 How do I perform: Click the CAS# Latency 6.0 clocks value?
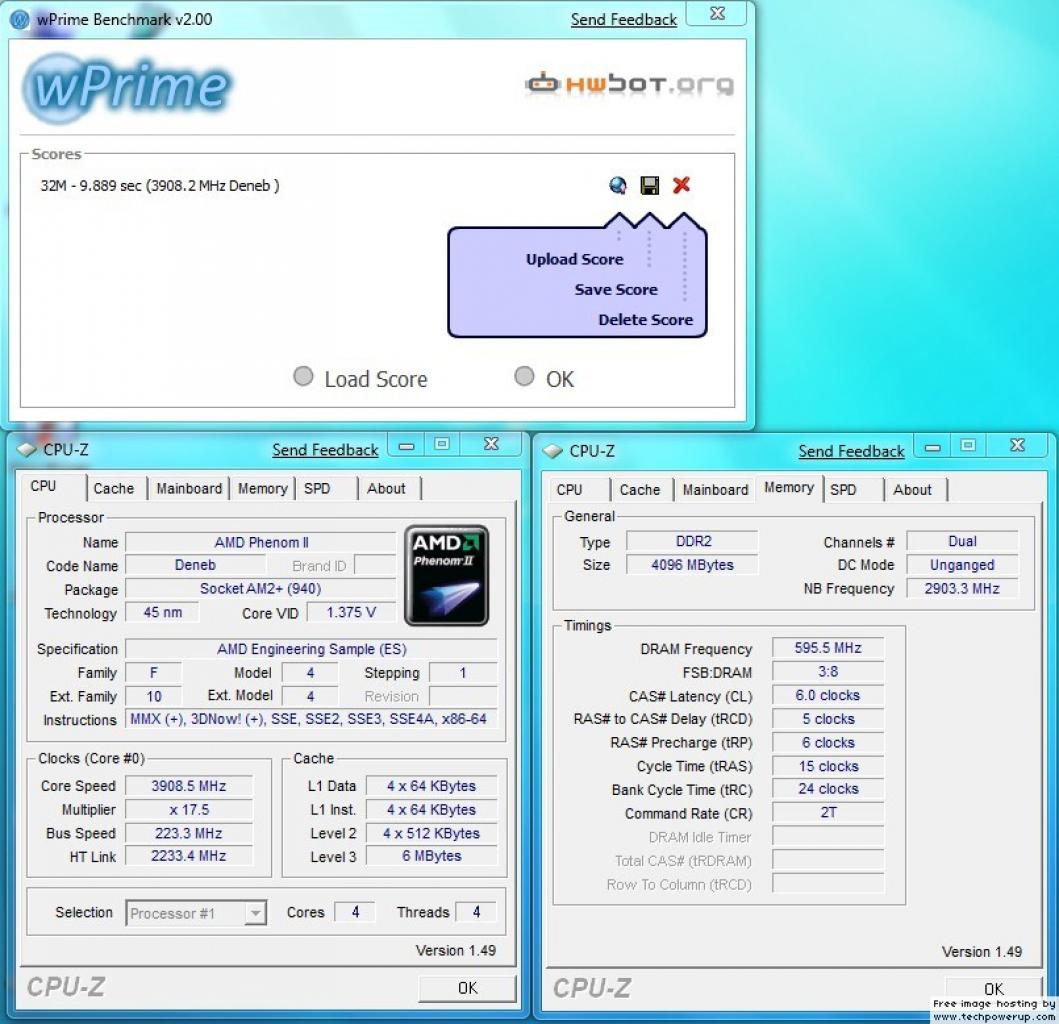click(828, 696)
